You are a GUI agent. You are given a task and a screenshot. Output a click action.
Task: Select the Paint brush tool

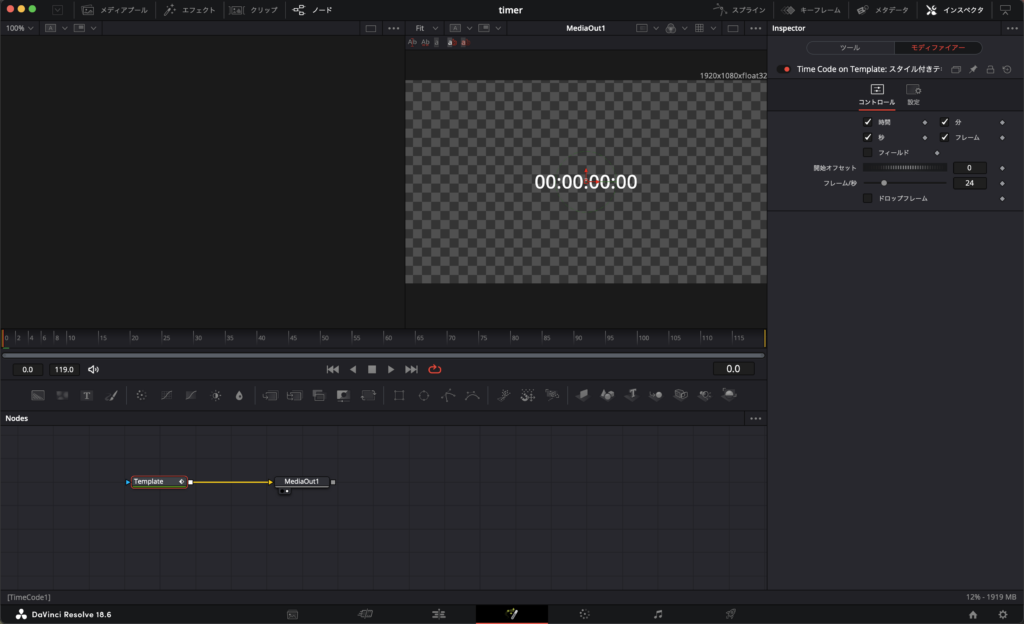(x=111, y=395)
